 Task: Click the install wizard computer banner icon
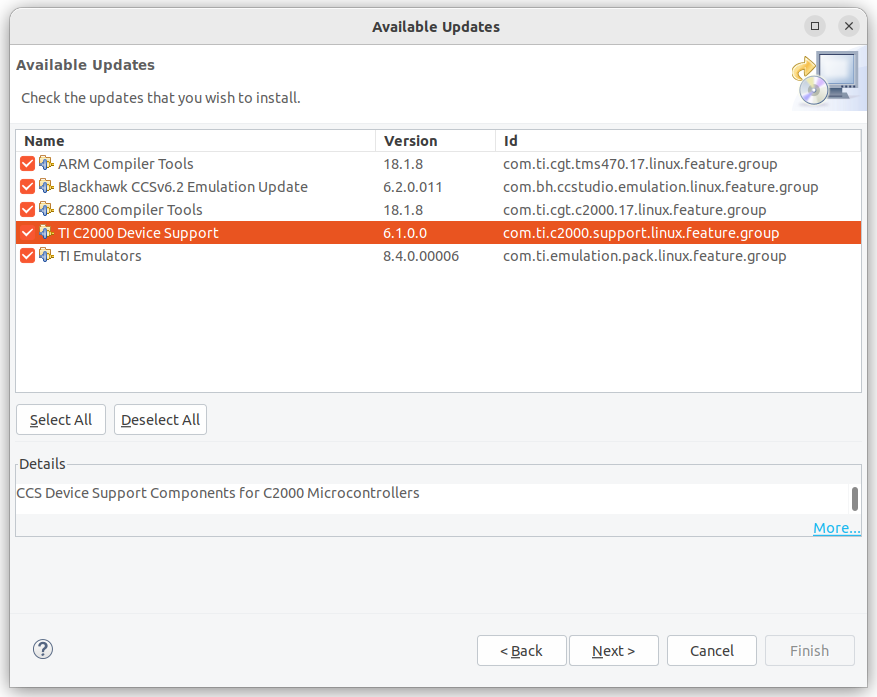tap(826, 79)
